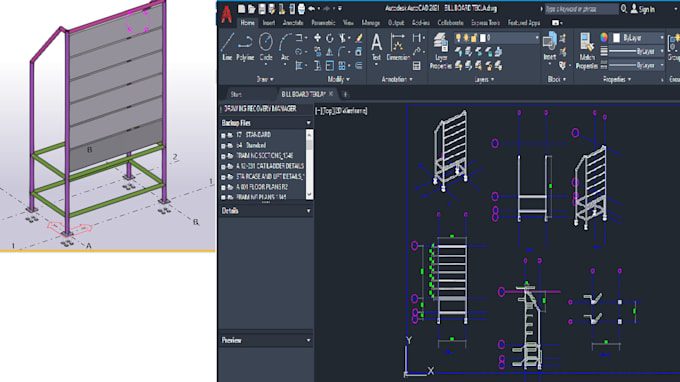Image resolution: width=680 pixels, height=382 pixels.
Task: Click the Copy tool in Modify panel
Action: [x=317, y=52]
